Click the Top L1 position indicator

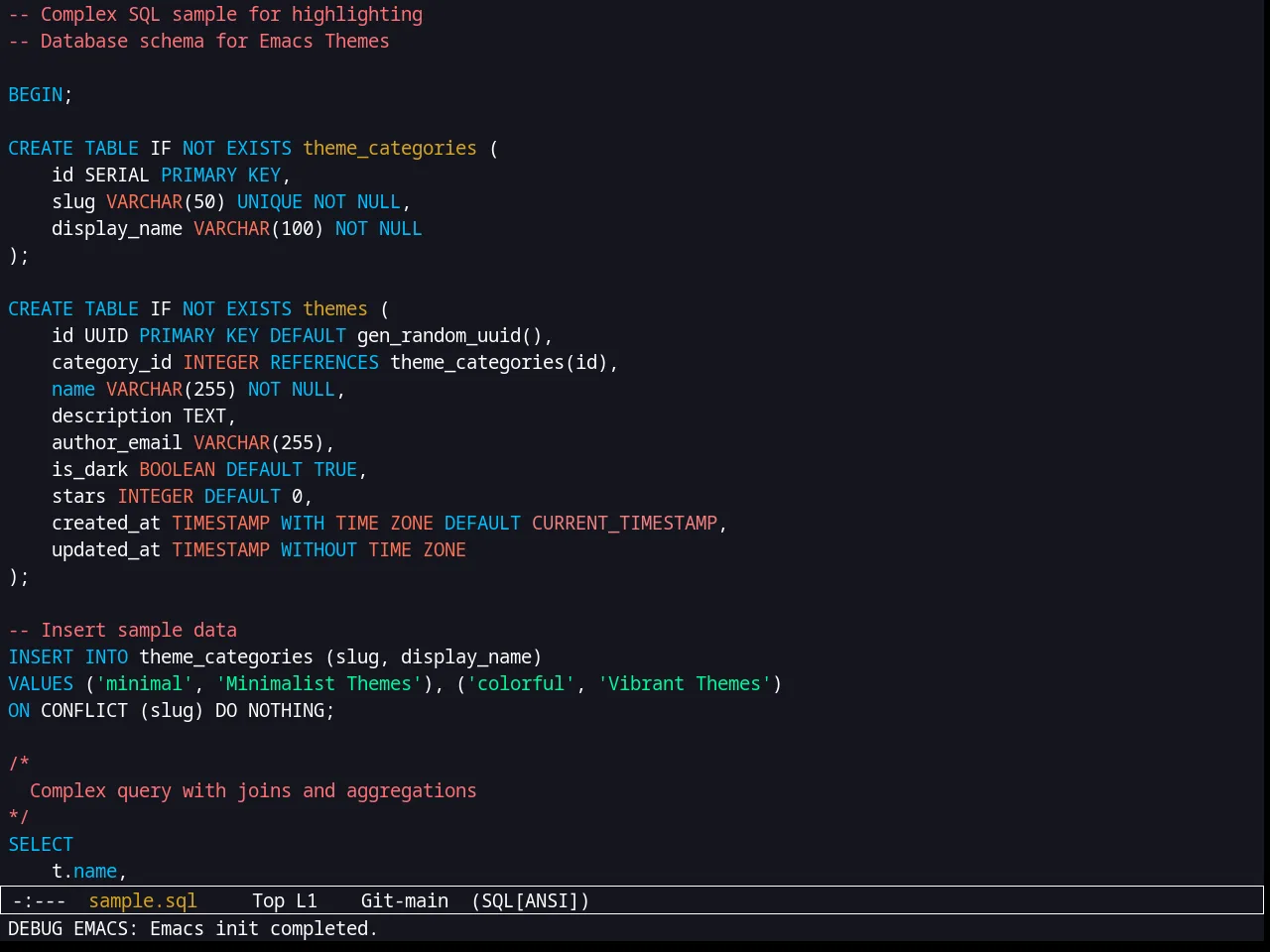tap(285, 900)
